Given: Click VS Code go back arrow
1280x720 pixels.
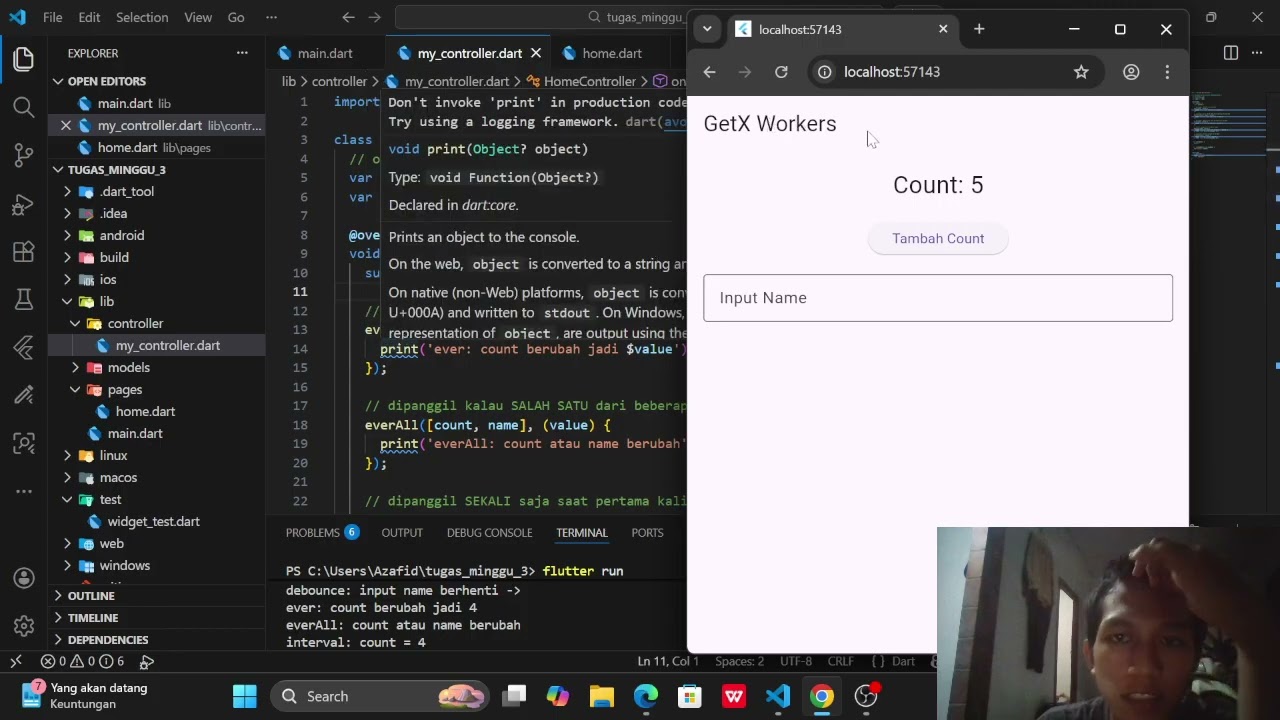Looking at the screenshot, I should click(348, 17).
